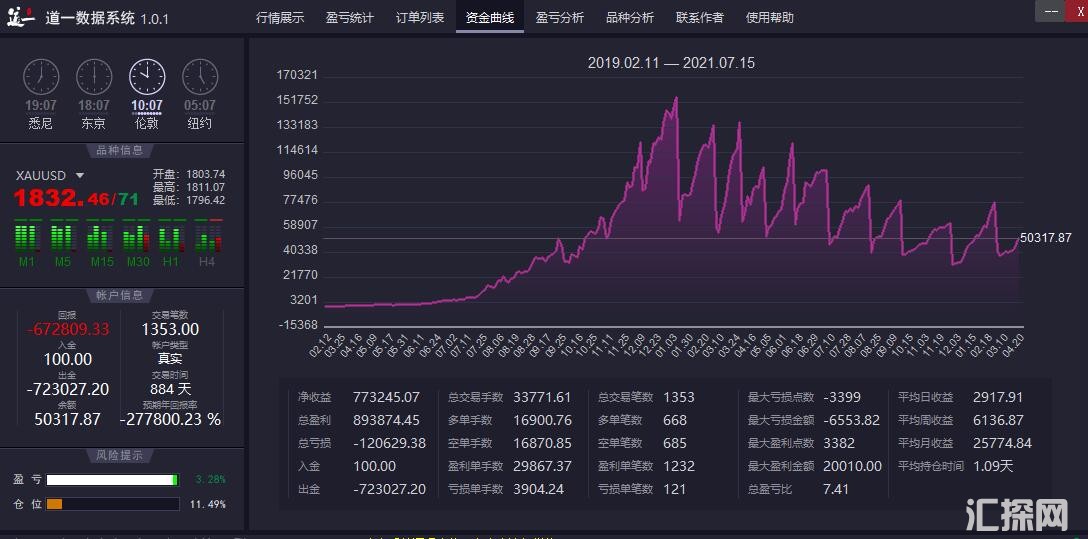The width and height of the screenshot is (1088, 539).
Task: Minimize the window with the dash button
Action: coord(1051,11)
